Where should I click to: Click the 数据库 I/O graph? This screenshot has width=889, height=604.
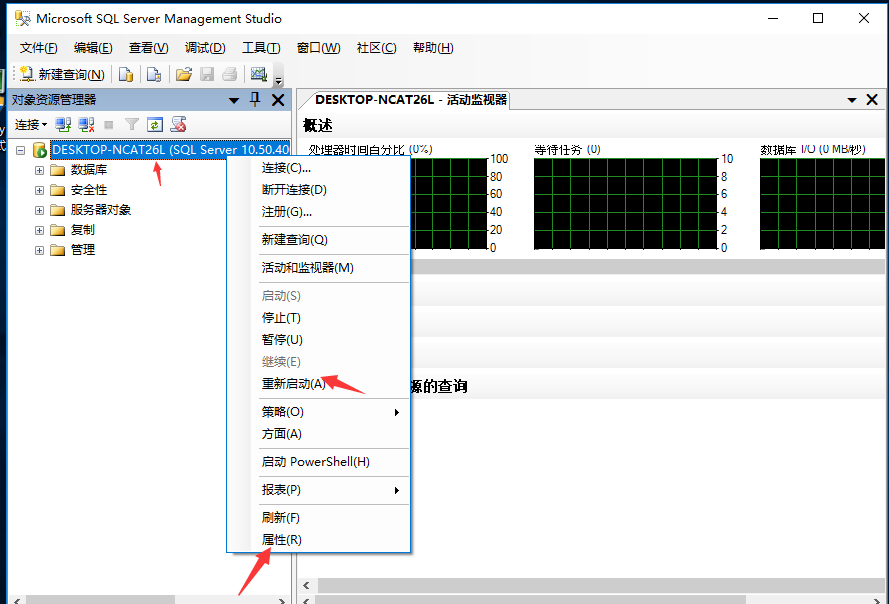pos(822,204)
